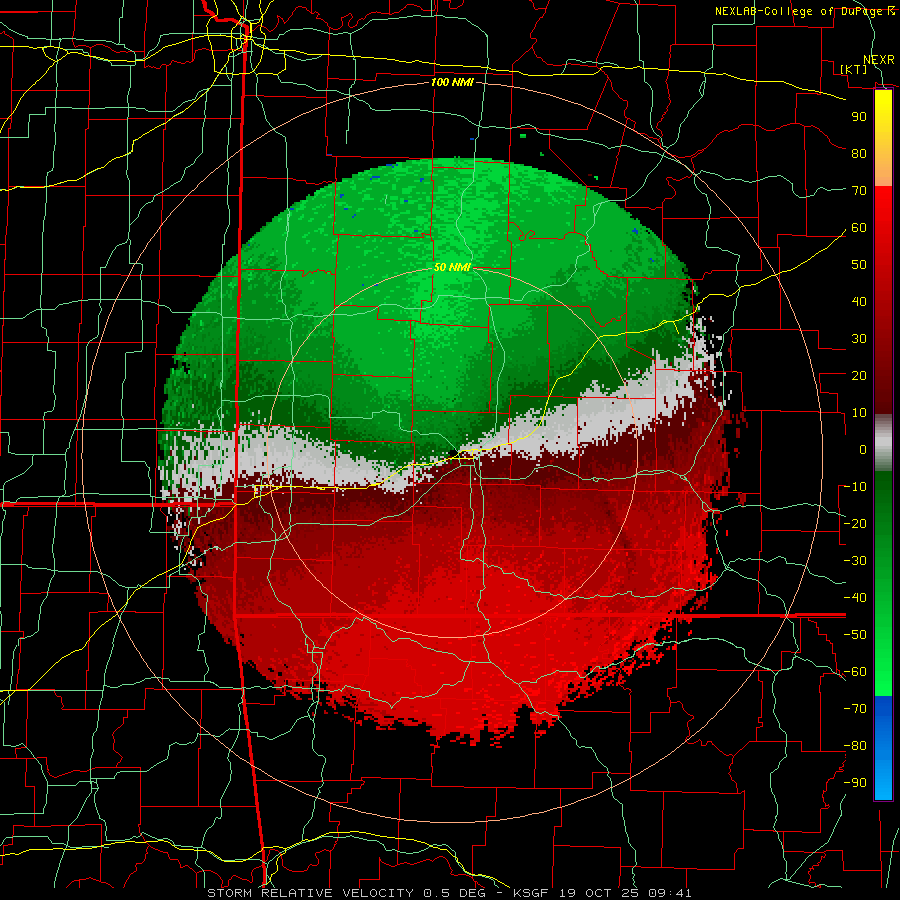Click the -30 value on the velocity scale
This screenshot has width=900, height=900.
[x=855, y=561]
